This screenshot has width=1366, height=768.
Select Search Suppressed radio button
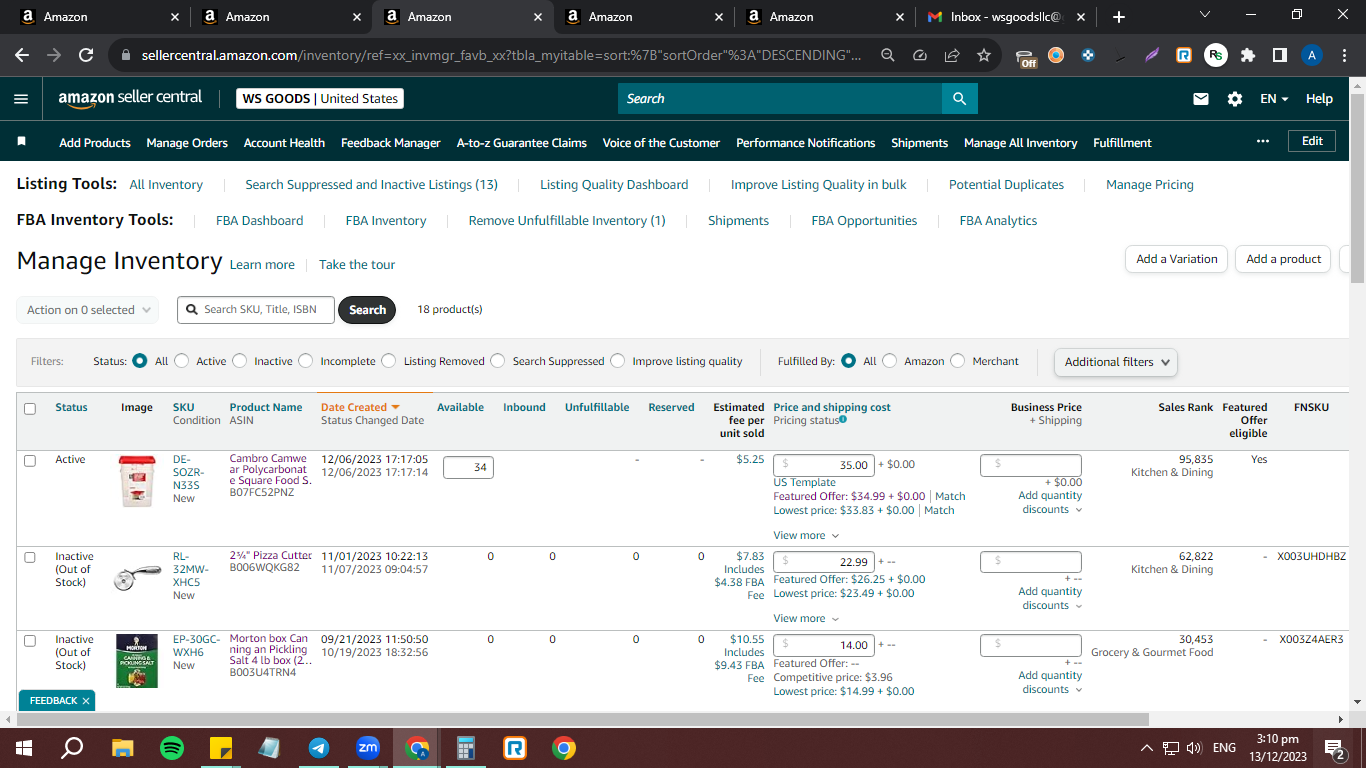498,361
